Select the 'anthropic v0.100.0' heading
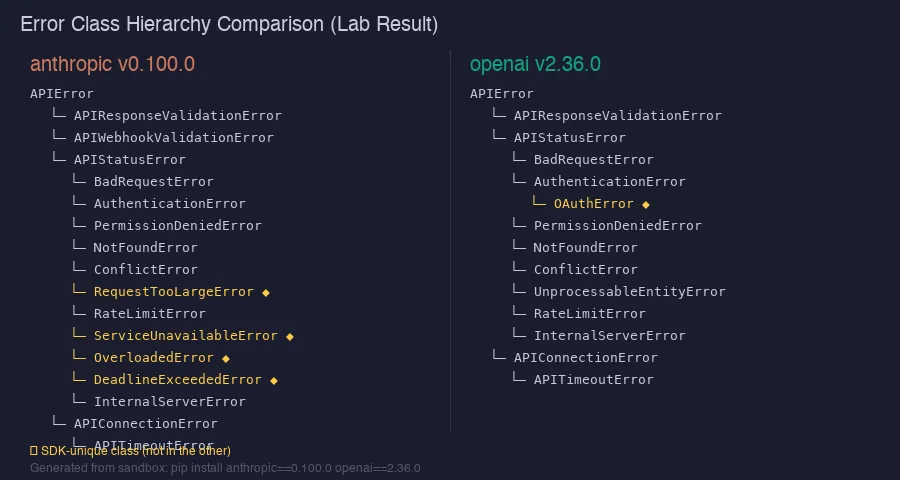The width and height of the screenshot is (900, 480). (x=112, y=64)
